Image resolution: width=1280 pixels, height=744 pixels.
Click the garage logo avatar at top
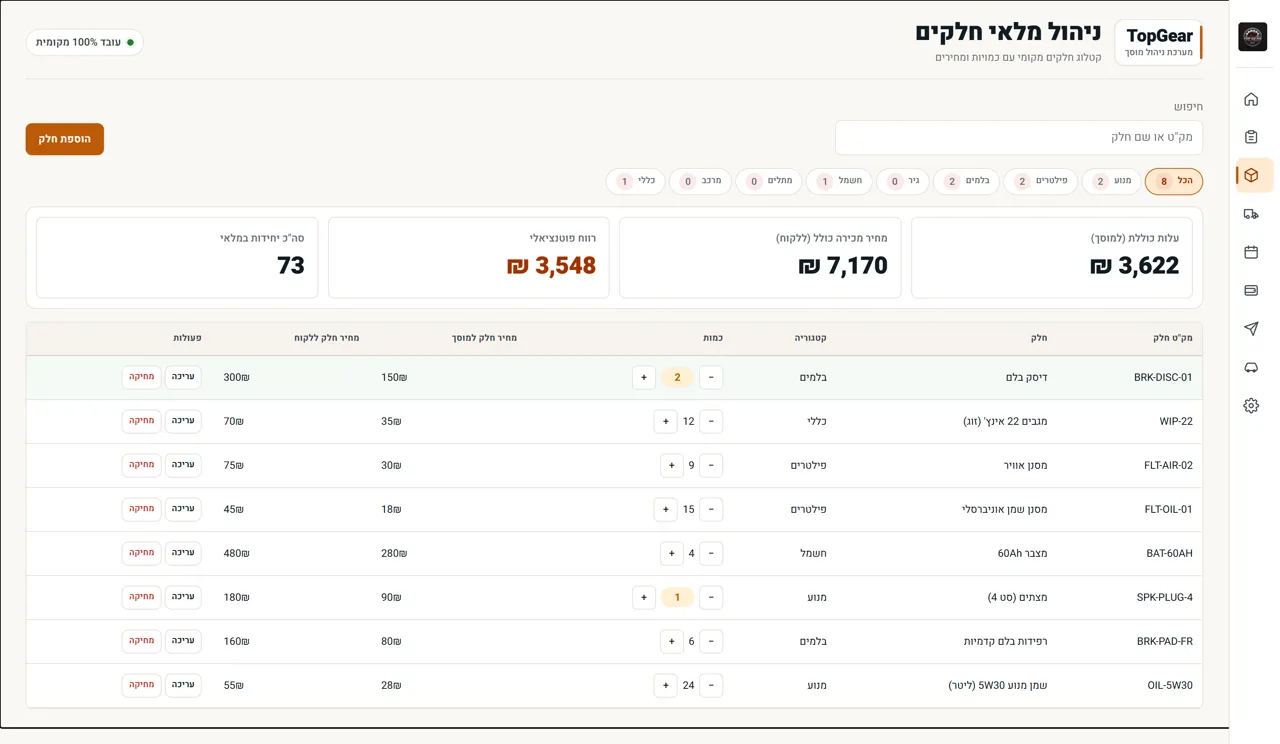(1252, 37)
